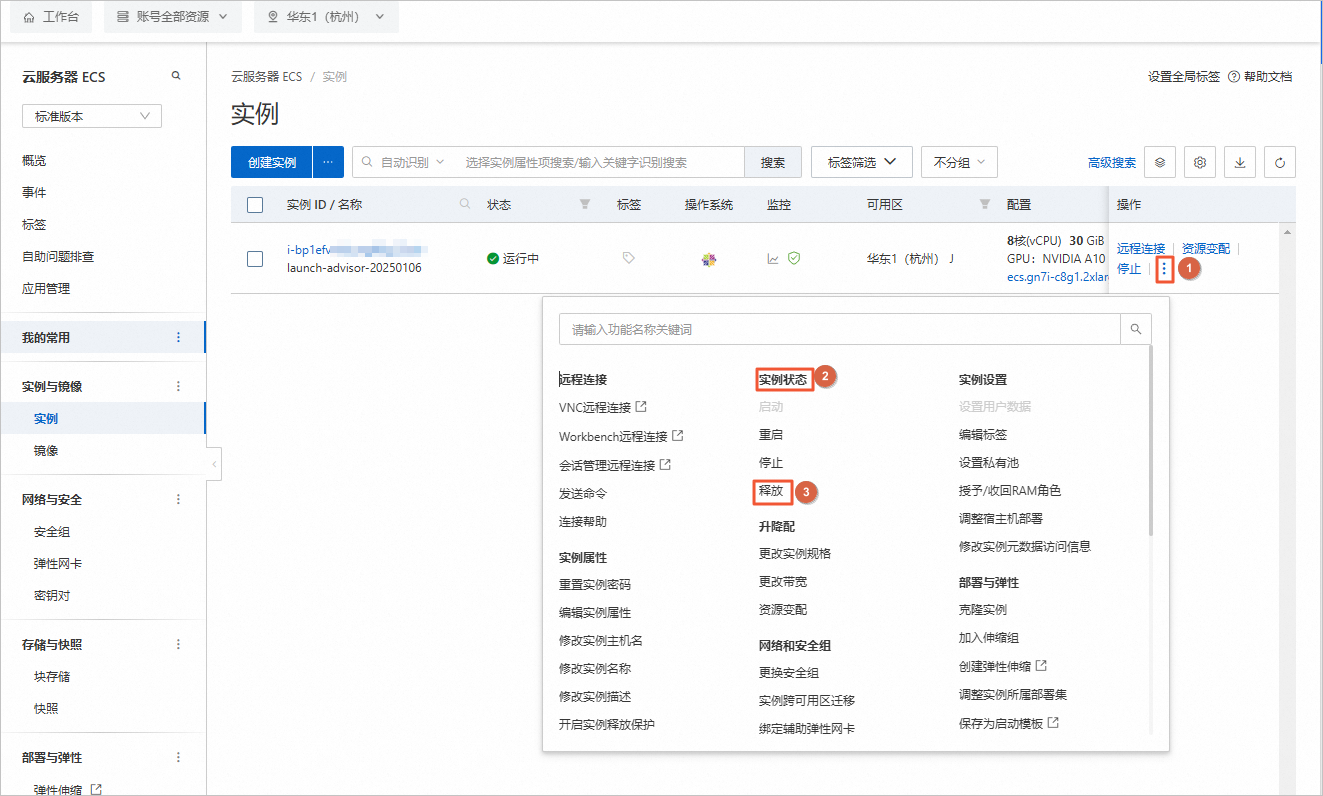This screenshot has width=1323, height=796.
Task: Open the 标准版本 version dropdown
Action: tap(92, 117)
